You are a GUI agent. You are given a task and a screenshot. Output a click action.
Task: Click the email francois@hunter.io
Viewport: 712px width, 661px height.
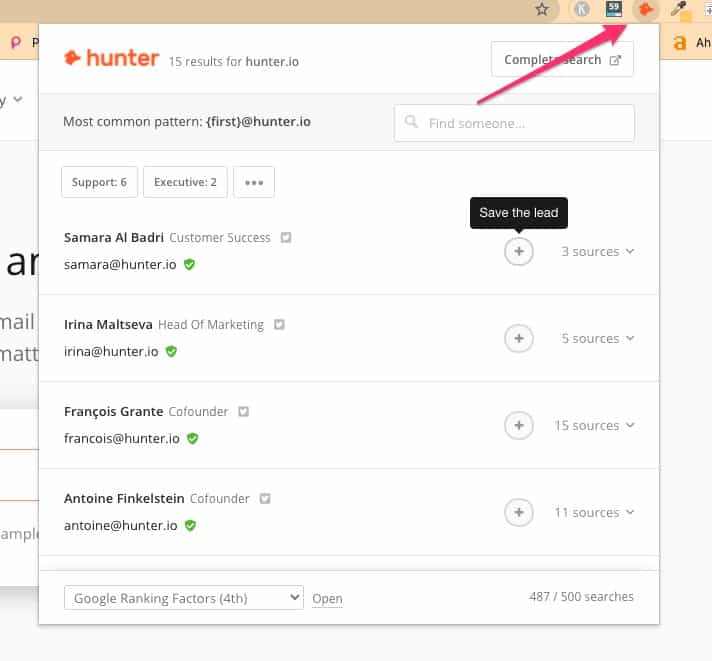[x=122, y=439]
